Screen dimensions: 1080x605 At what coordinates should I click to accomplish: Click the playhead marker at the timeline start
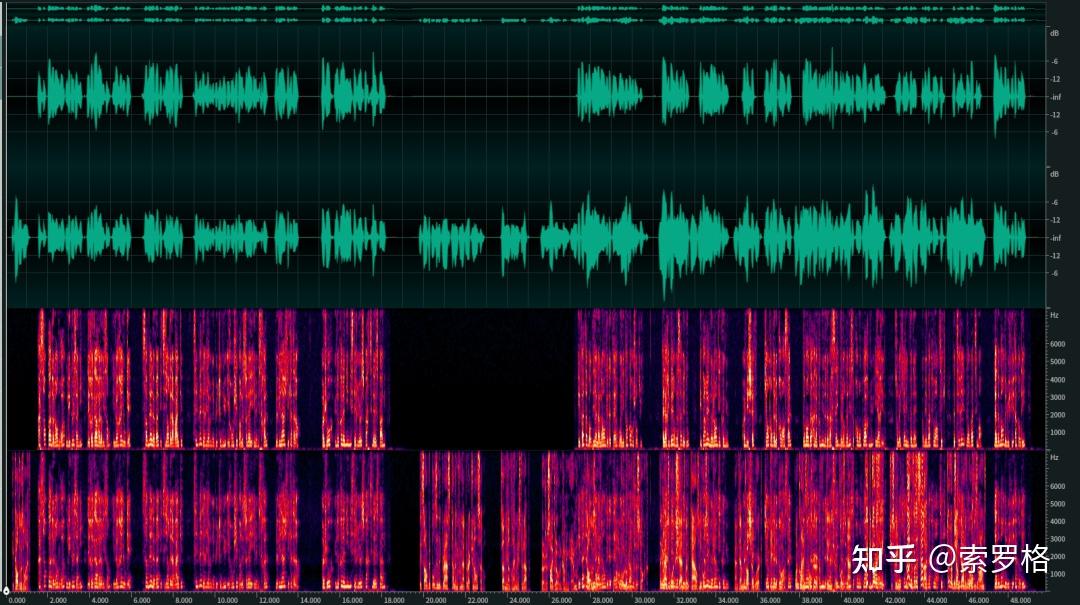coord(6,591)
